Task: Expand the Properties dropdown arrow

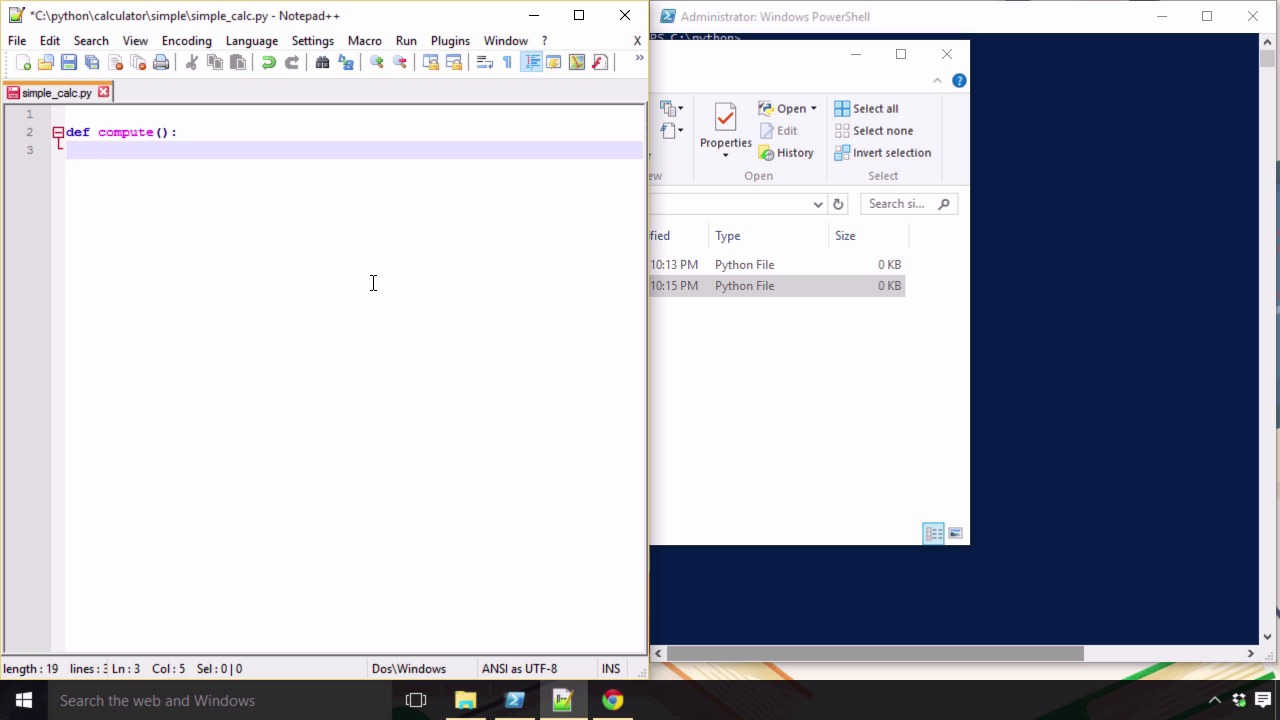Action: [x=726, y=156]
